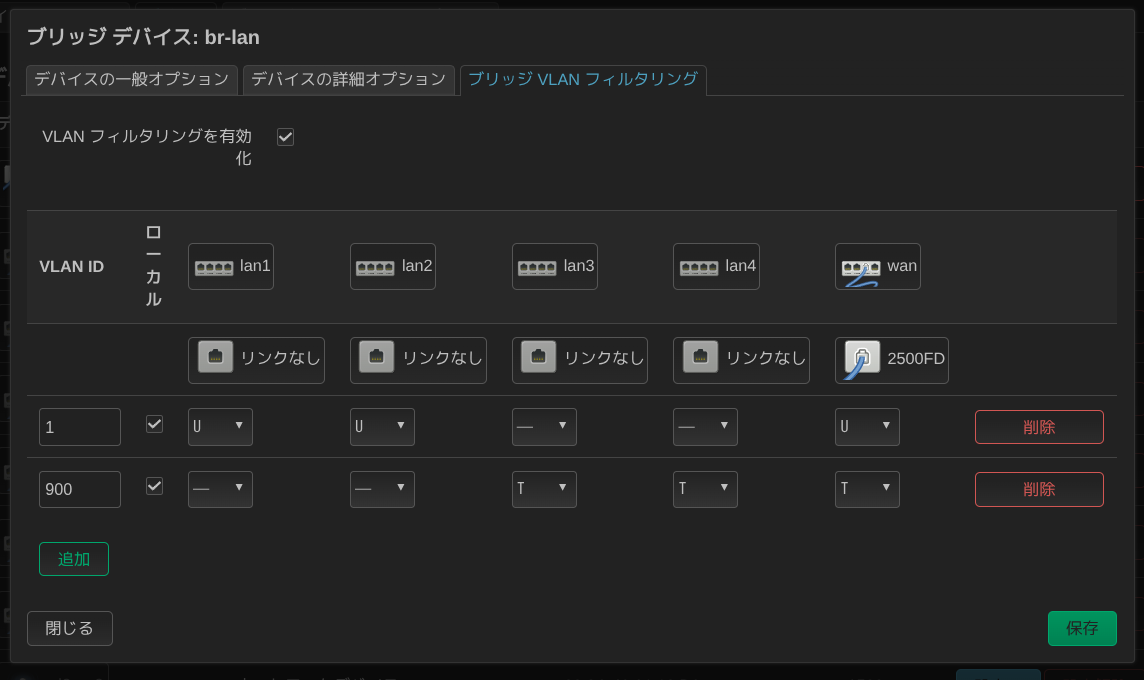Click the 'wan' label in header
The width and height of the screenshot is (1144, 680).
click(903, 266)
